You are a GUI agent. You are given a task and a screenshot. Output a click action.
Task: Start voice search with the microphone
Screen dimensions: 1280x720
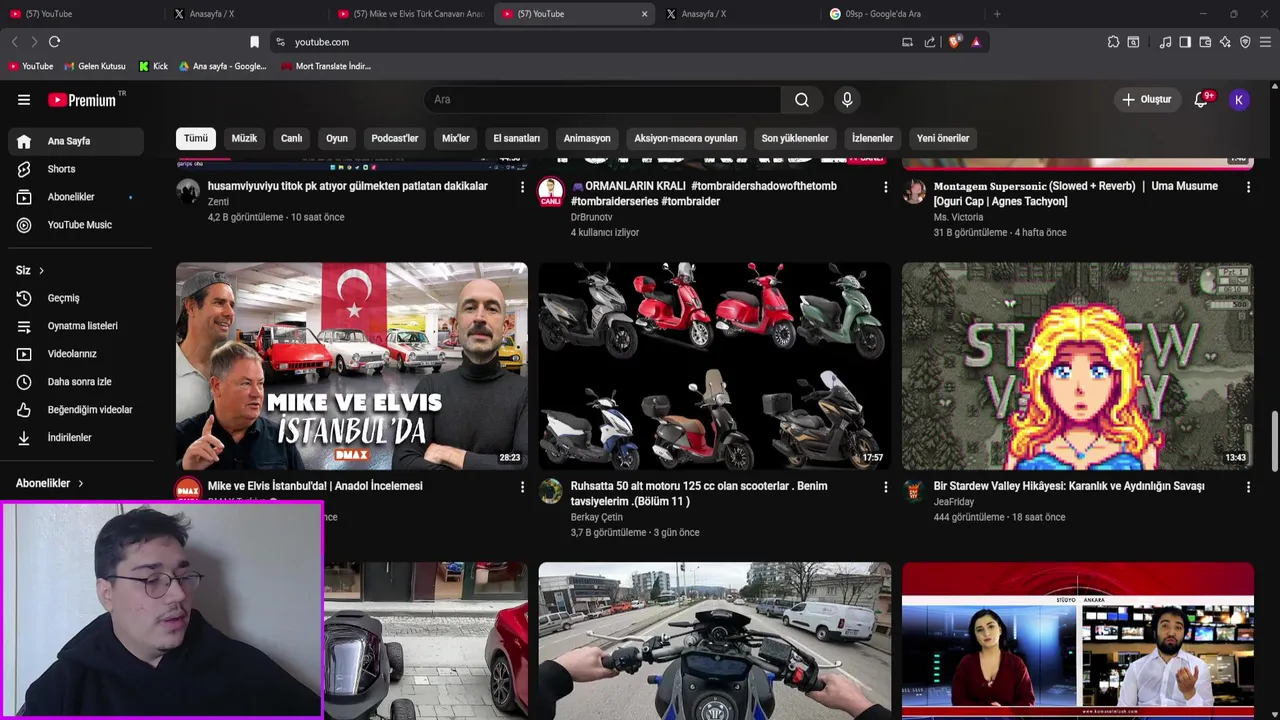pyautogui.click(x=847, y=100)
